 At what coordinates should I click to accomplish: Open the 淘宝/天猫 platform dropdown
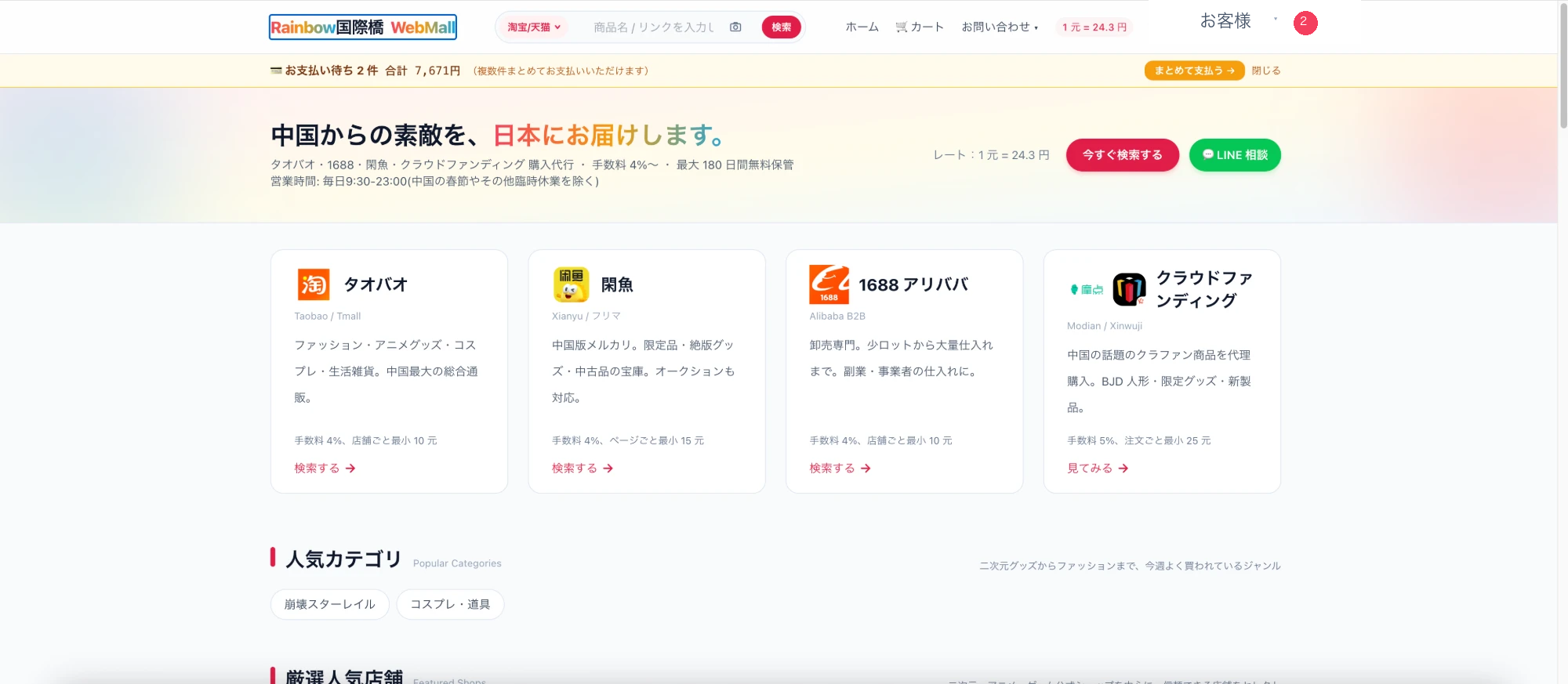(x=534, y=27)
